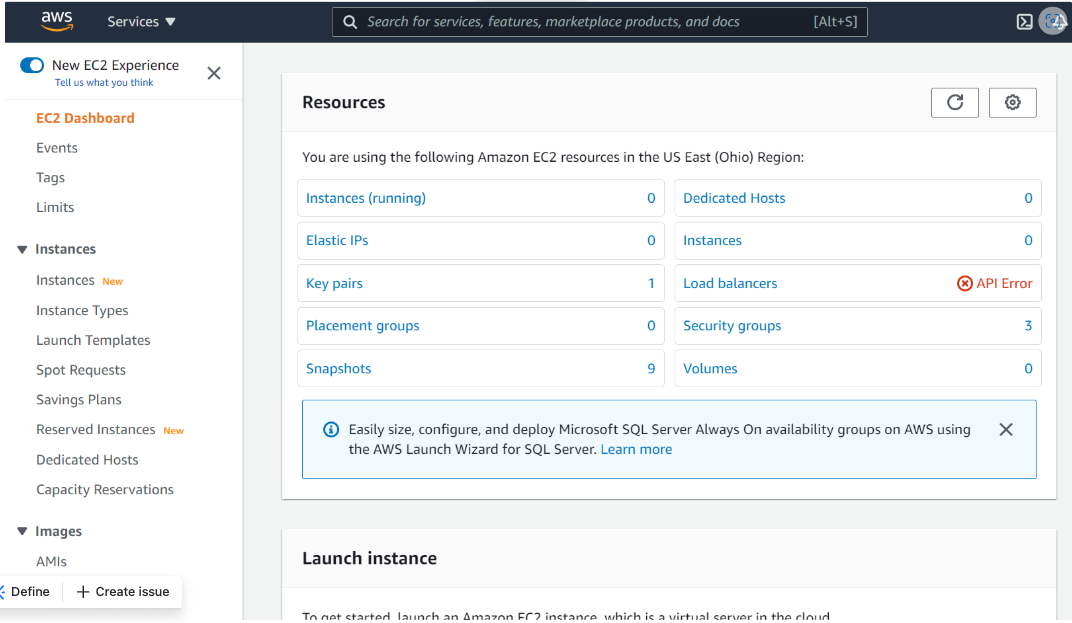Dismiss the SQL Server info banner
The image size is (1072, 623).
click(1006, 429)
